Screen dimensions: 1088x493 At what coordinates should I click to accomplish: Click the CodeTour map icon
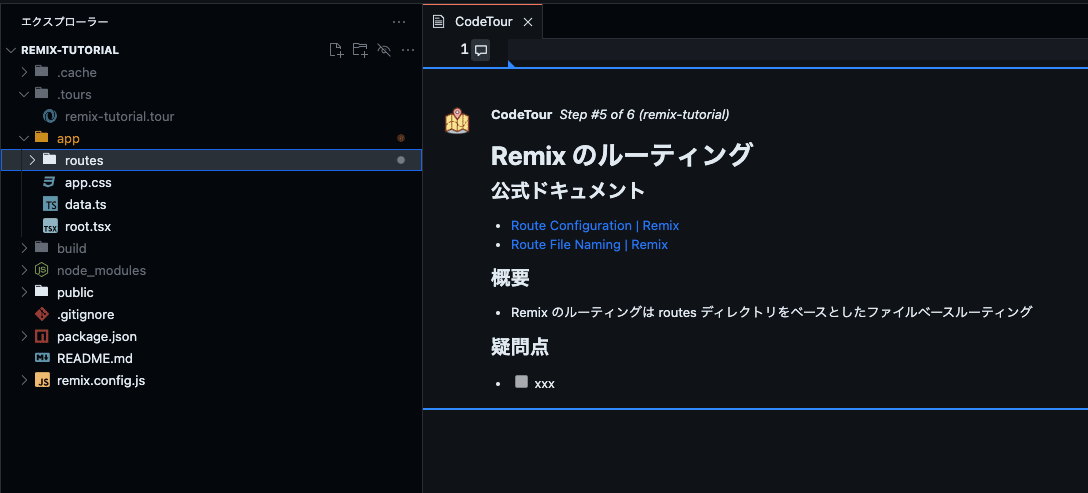457,122
